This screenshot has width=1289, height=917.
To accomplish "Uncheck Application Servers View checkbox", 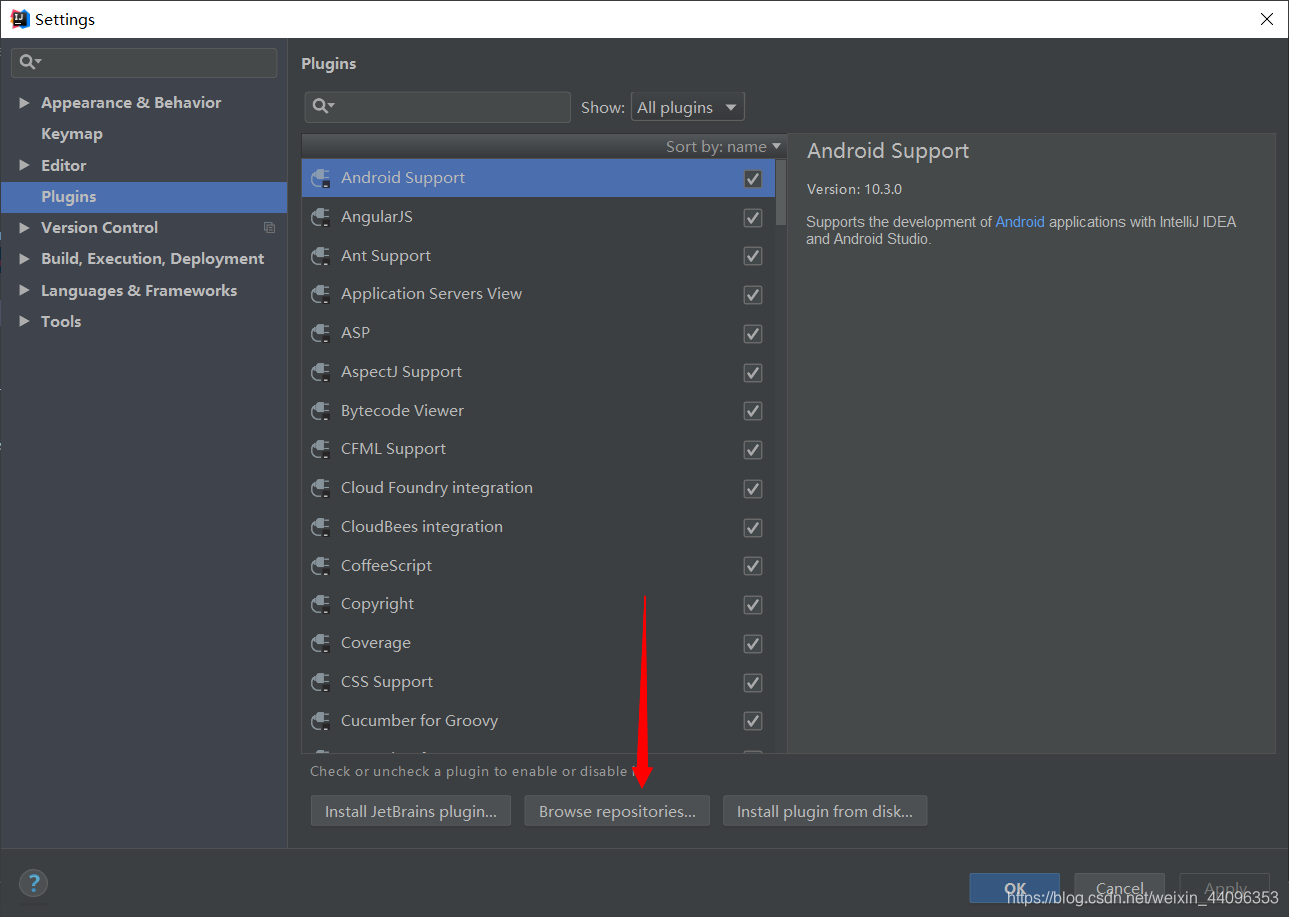I will click(x=753, y=295).
